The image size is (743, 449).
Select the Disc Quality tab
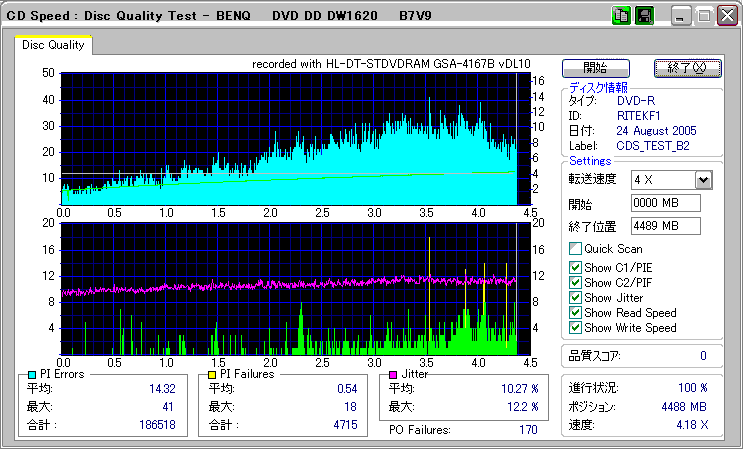[53, 45]
